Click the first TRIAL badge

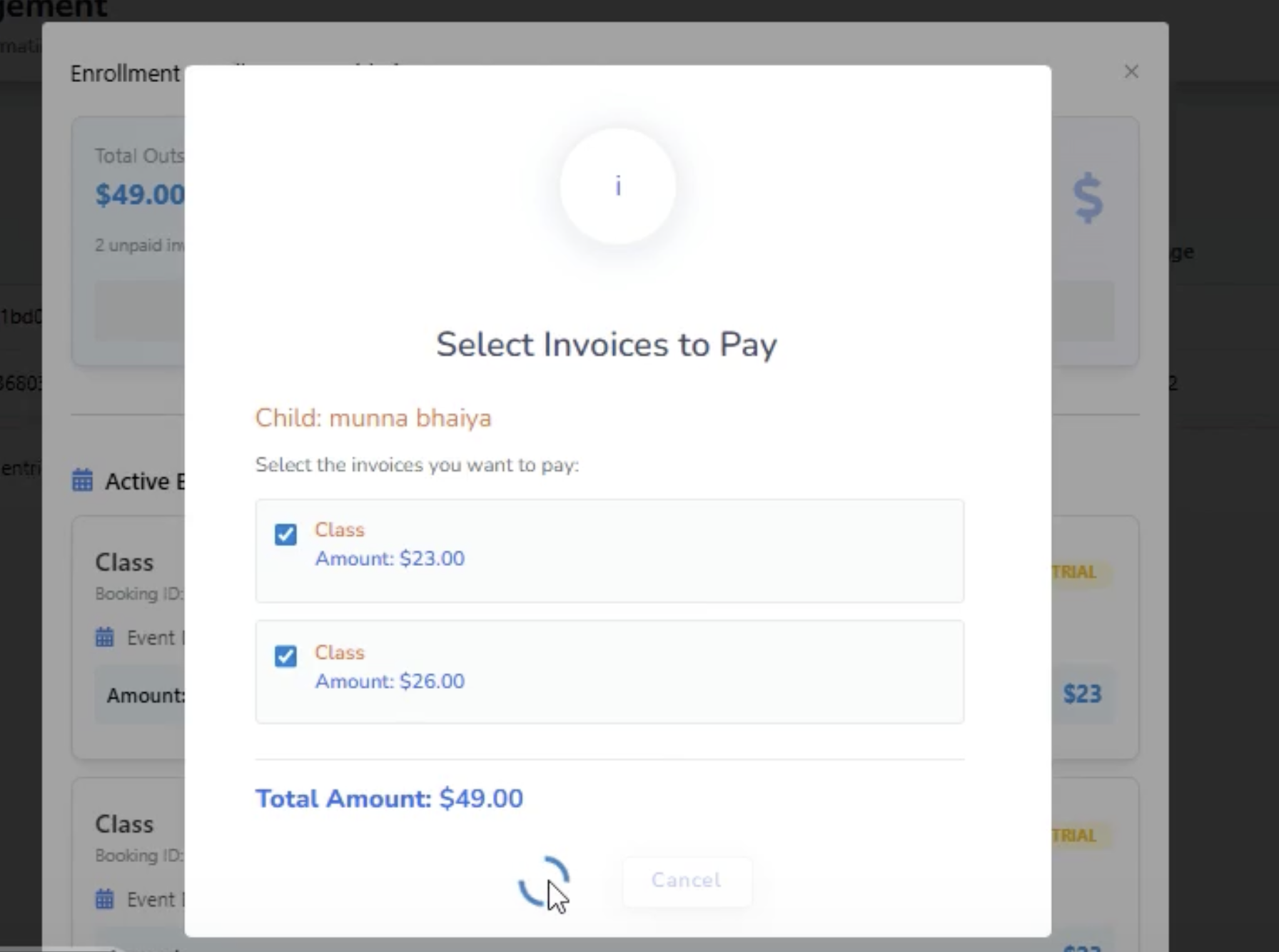[x=1074, y=572]
